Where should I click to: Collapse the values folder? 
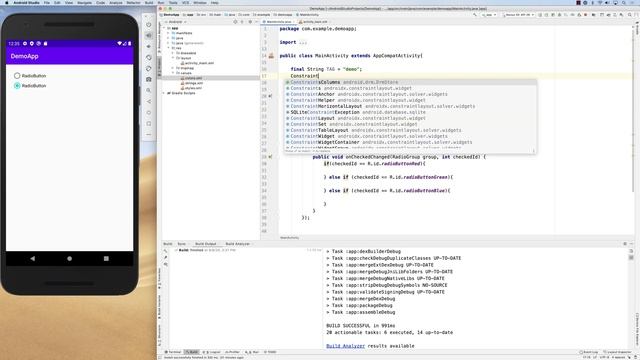coord(173,73)
